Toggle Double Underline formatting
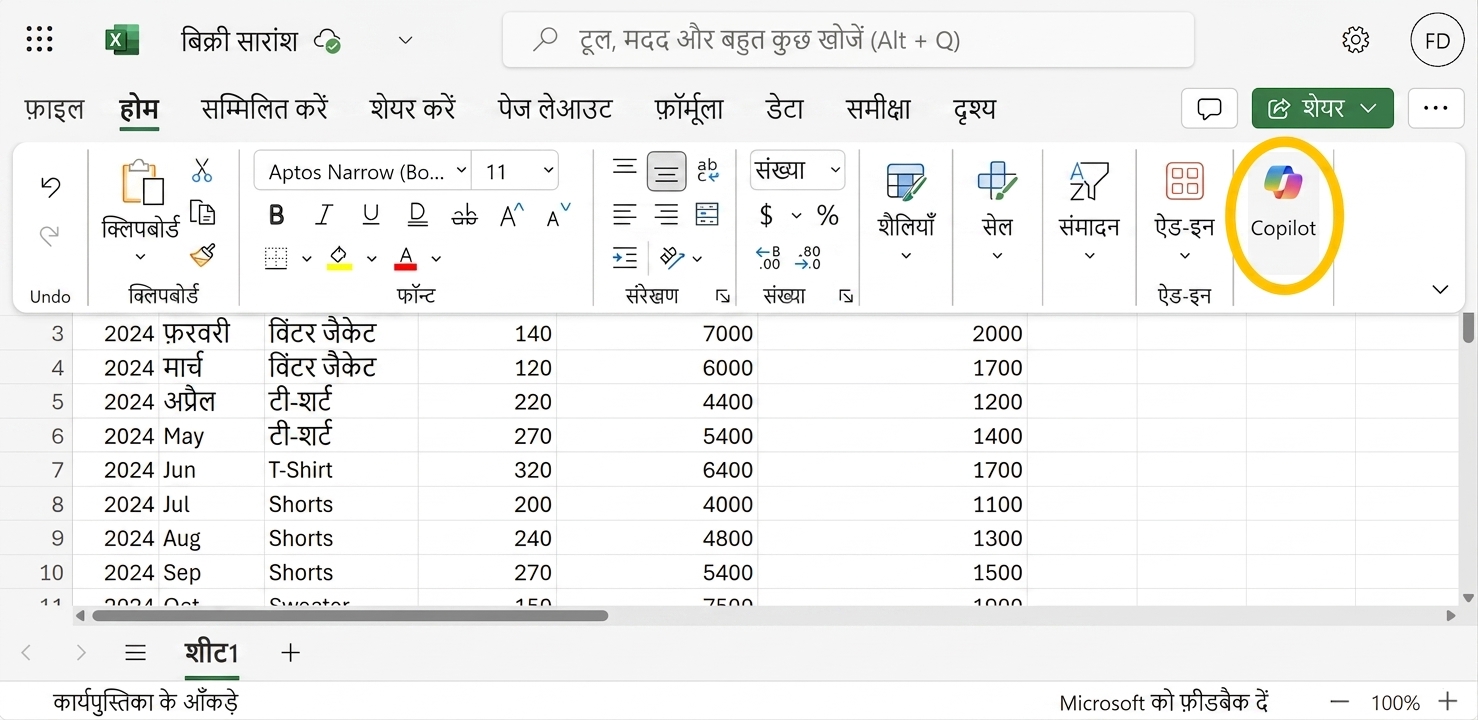The width and height of the screenshot is (1478, 720). 418,215
